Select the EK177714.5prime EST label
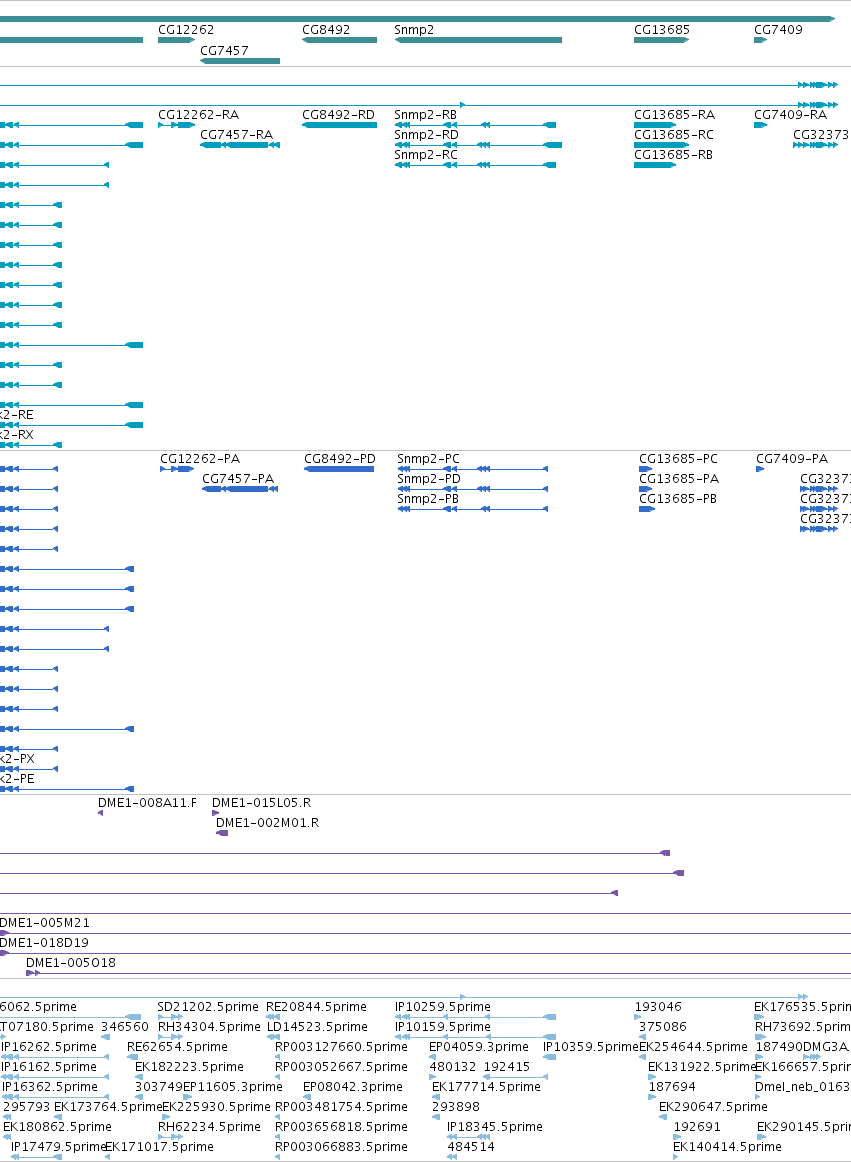 coord(486,1086)
